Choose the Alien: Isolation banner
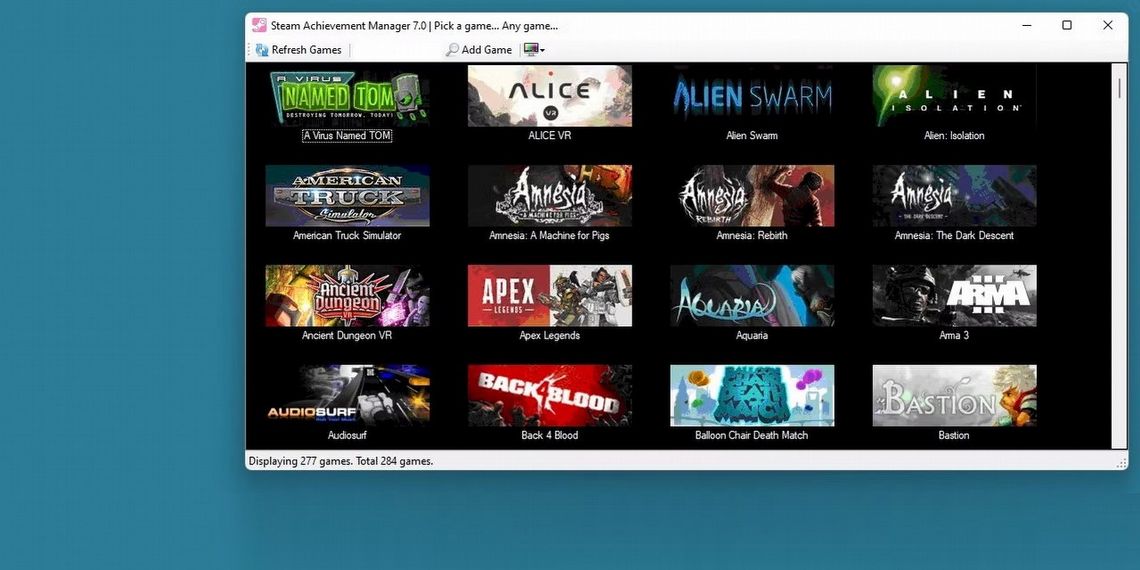Image resolution: width=1140 pixels, height=570 pixels. tap(955, 96)
